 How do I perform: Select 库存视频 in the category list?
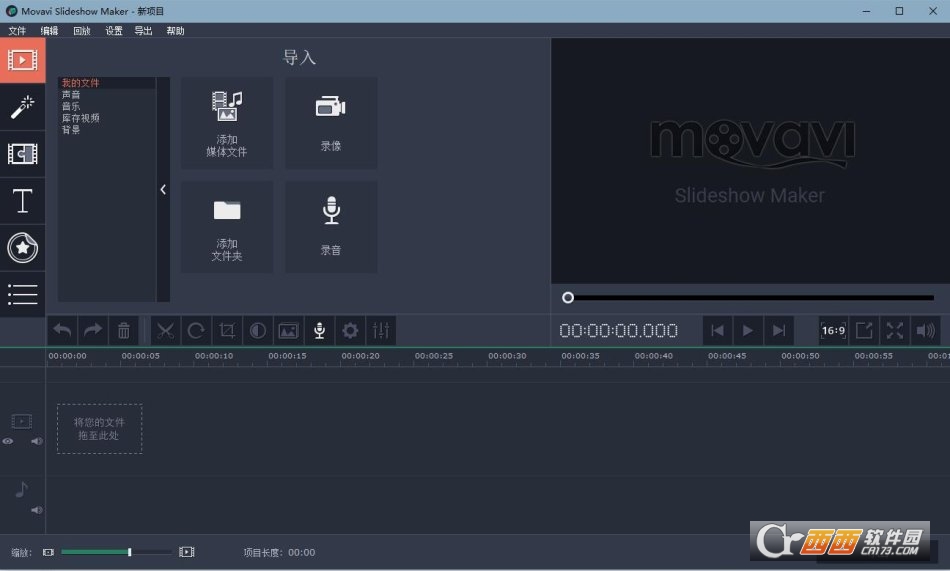(x=81, y=118)
